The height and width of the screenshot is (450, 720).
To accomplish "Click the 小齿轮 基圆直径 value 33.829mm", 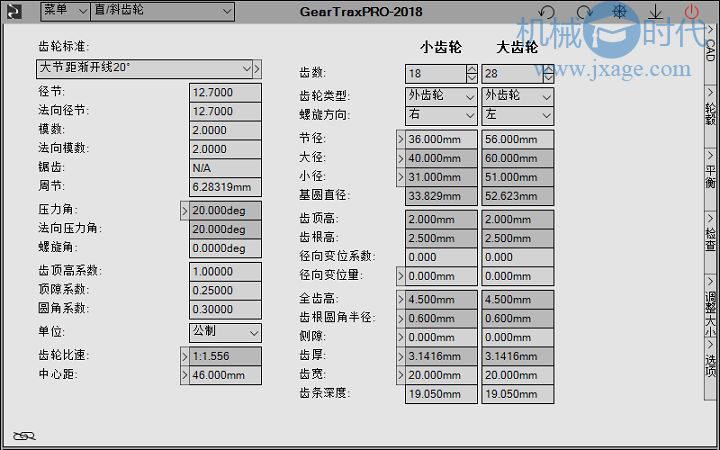I will tap(441, 196).
